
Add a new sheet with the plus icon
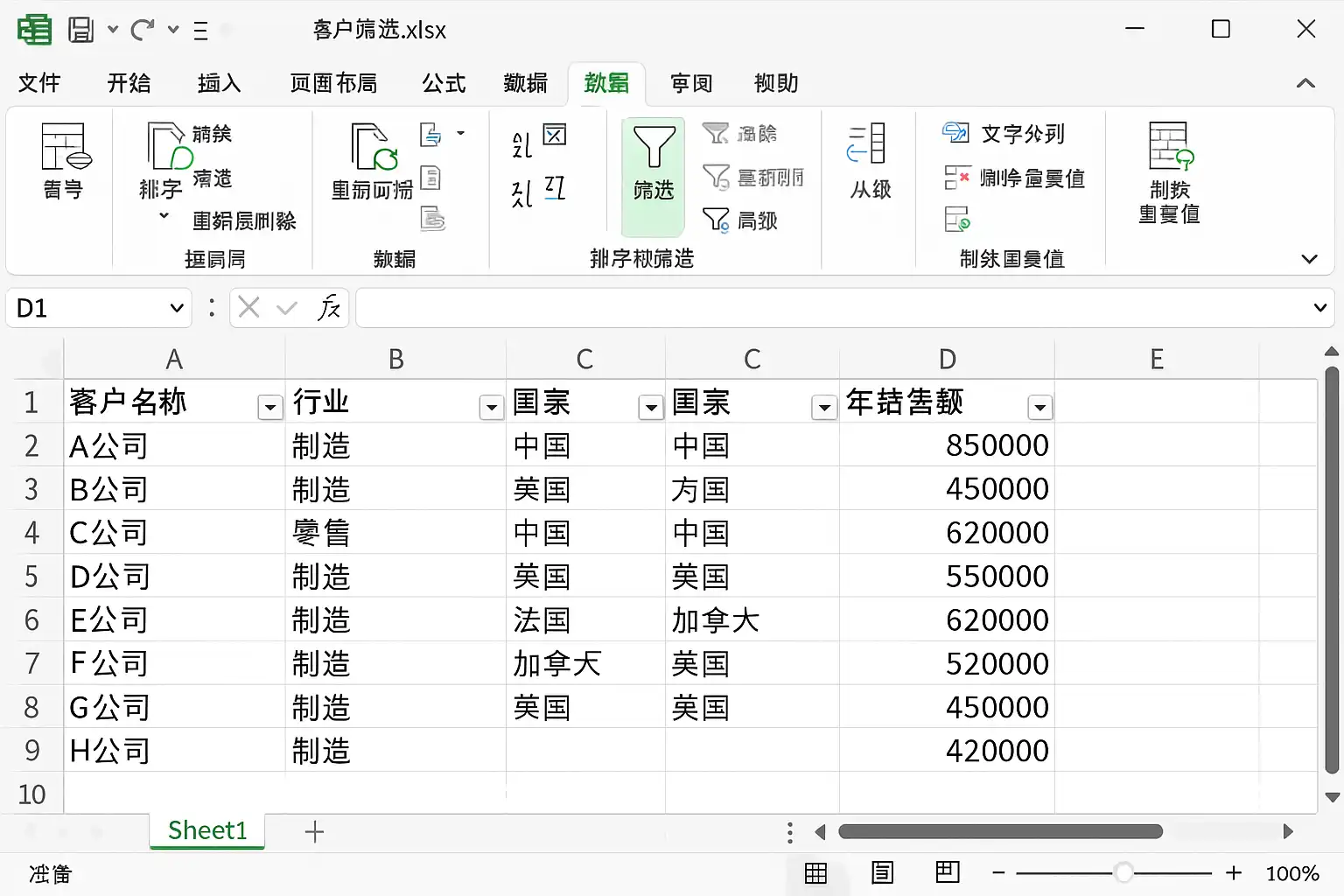point(314,831)
